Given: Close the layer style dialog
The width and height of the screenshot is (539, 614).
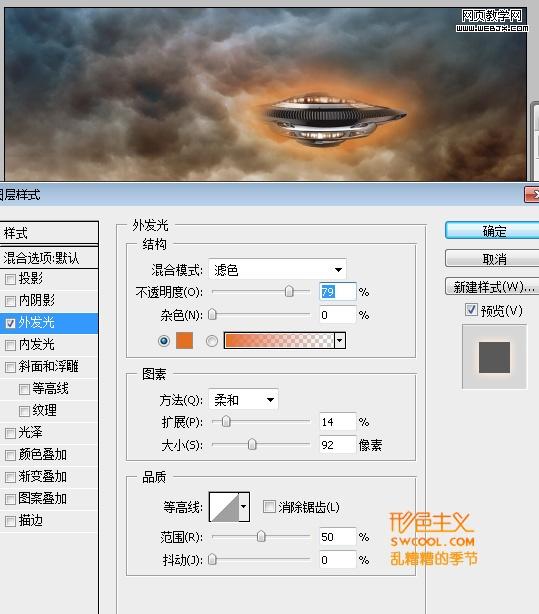Looking at the screenshot, I should (532, 195).
